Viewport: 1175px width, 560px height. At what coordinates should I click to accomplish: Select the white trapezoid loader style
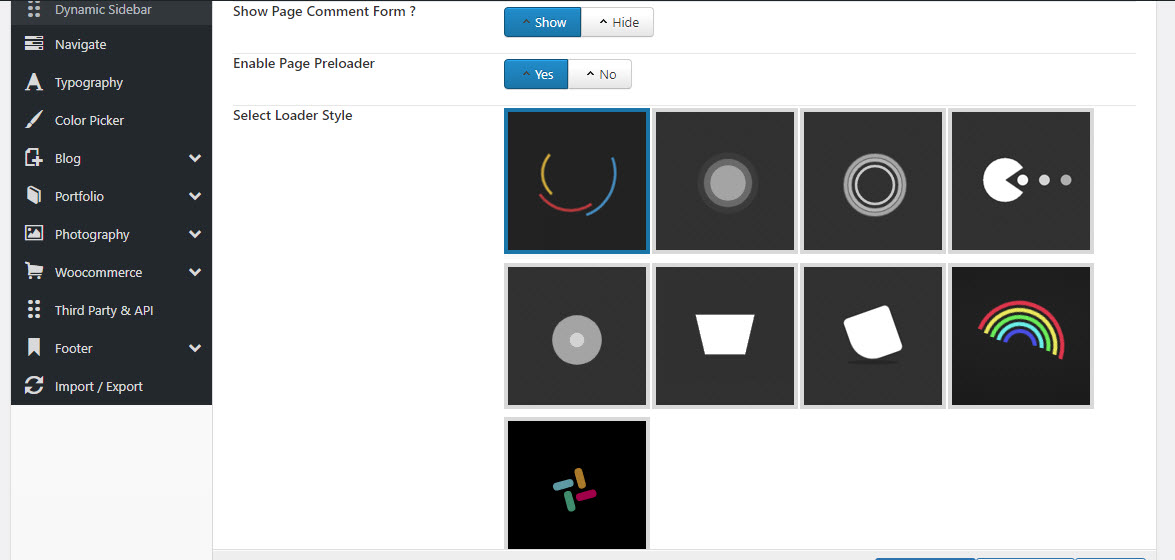[725, 336]
